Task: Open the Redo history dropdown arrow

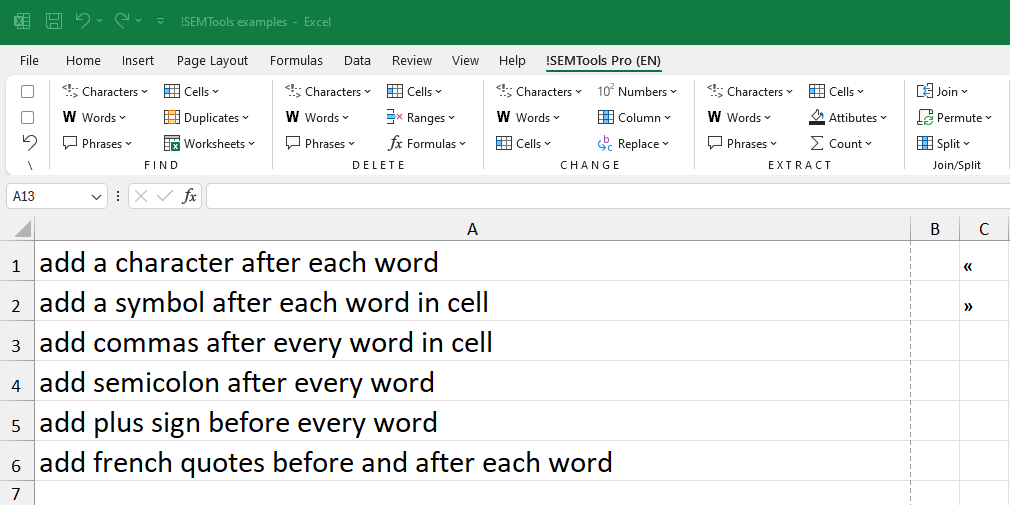Action: click(138, 21)
